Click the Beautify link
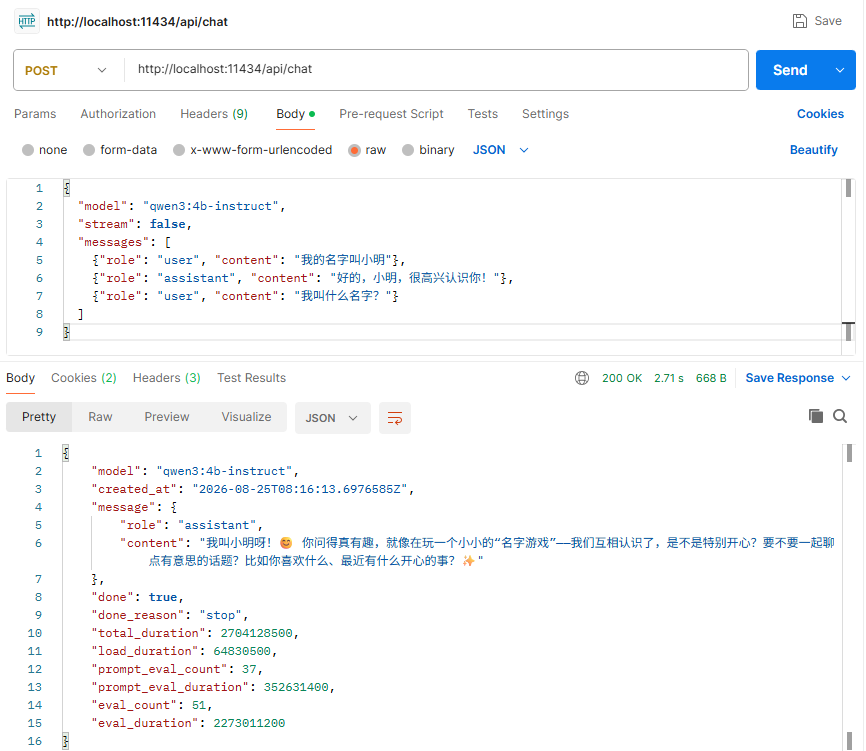 click(x=814, y=150)
